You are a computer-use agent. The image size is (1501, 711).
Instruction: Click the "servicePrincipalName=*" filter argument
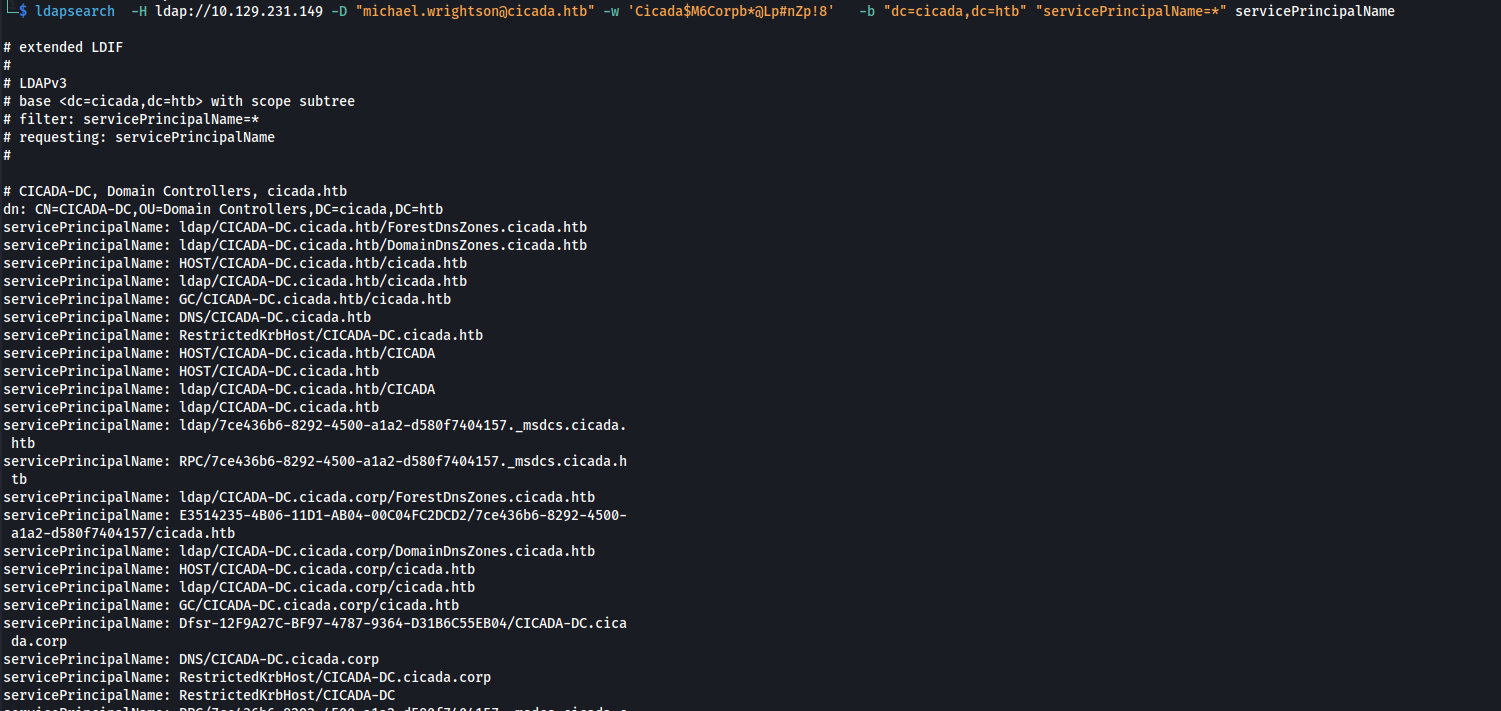1131,11
